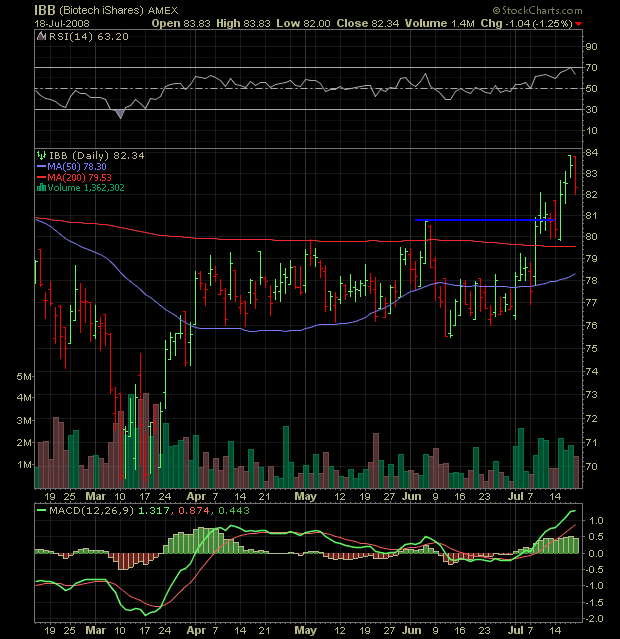Click the 4M volume scale label

[24, 397]
